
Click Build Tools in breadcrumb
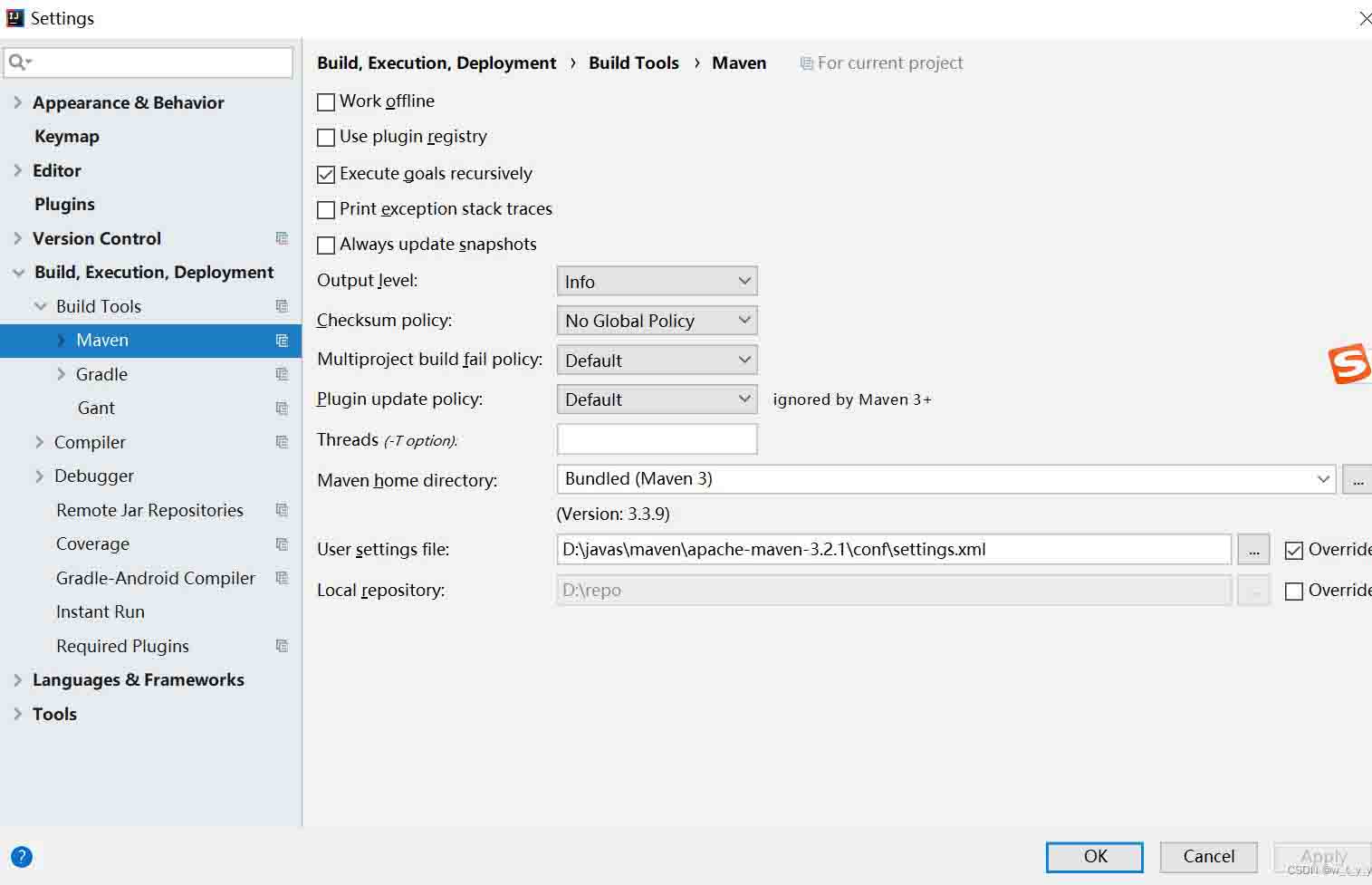(x=634, y=63)
